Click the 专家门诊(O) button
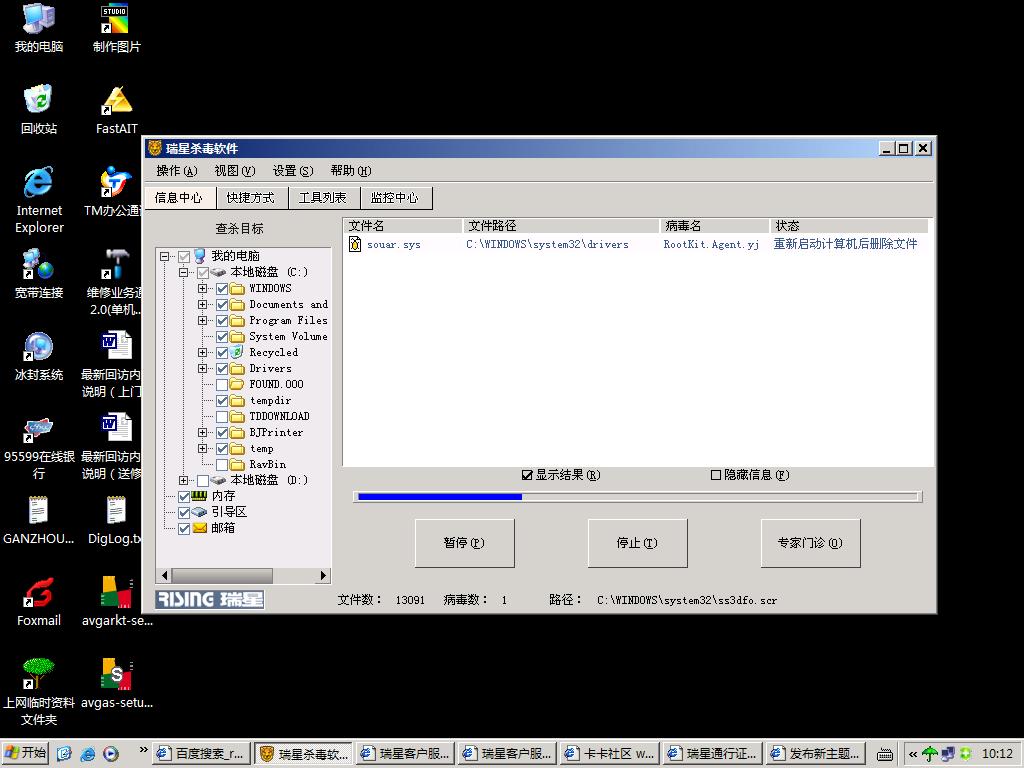 810,543
